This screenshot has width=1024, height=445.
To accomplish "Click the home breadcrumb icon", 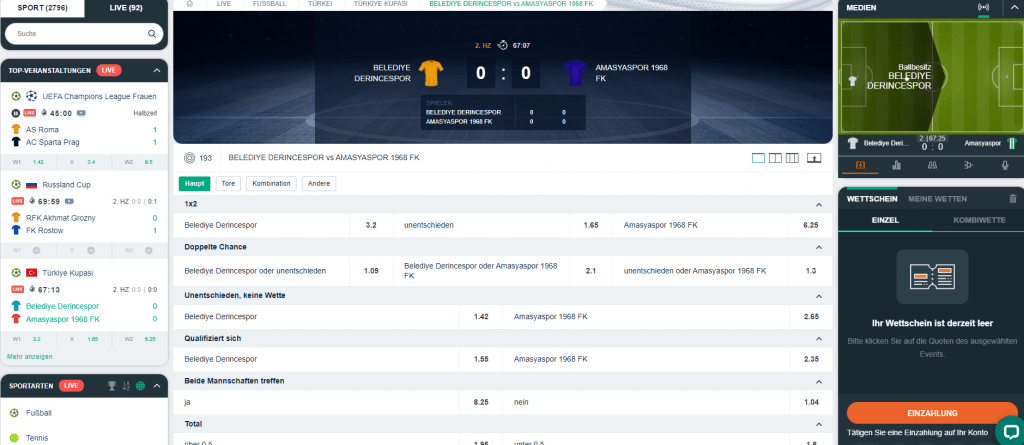I will pos(189,3).
